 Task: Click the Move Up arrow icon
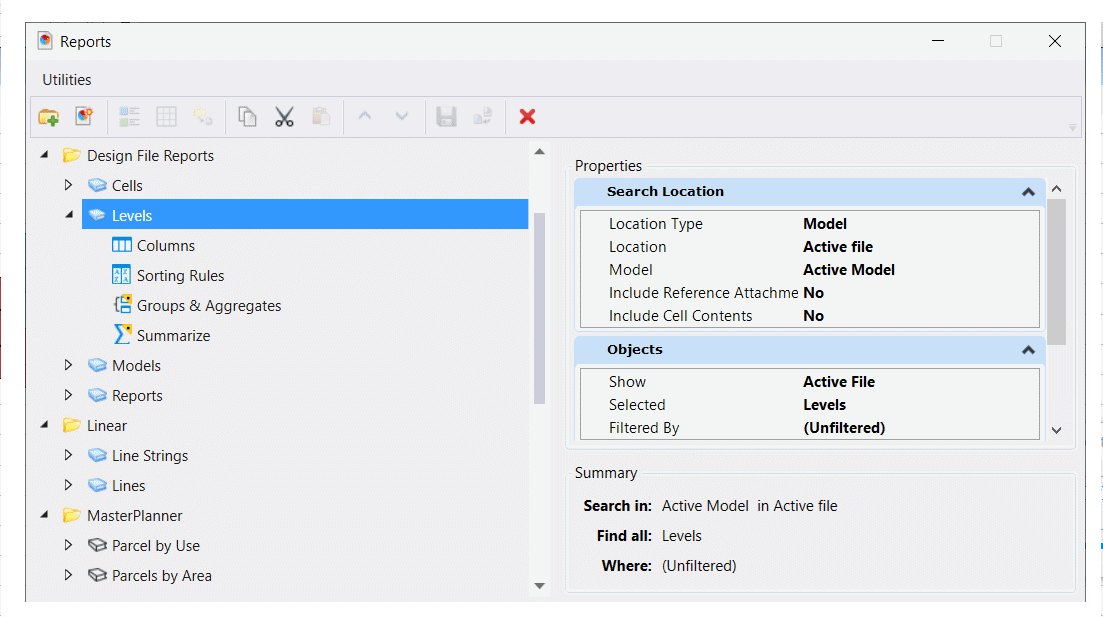coord(364,116)
